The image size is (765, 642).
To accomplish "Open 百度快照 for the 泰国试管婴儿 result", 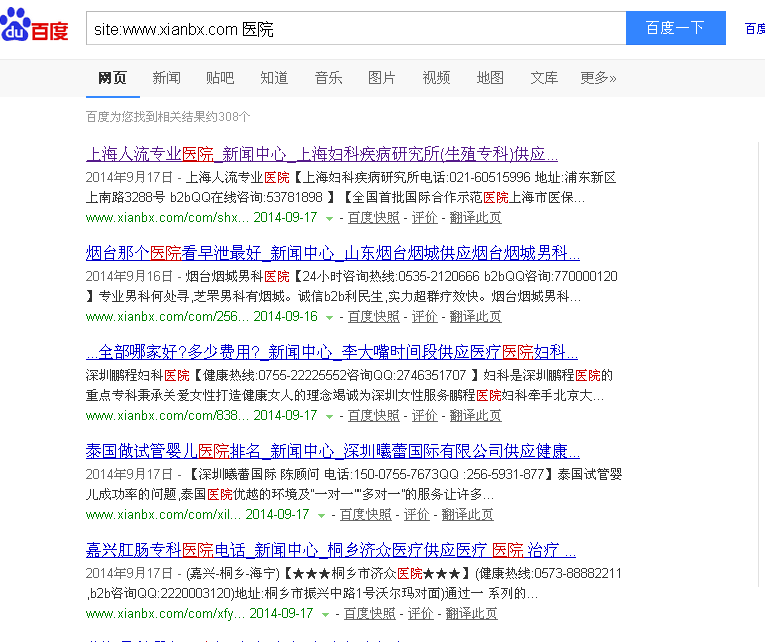I will click(366, 515).
